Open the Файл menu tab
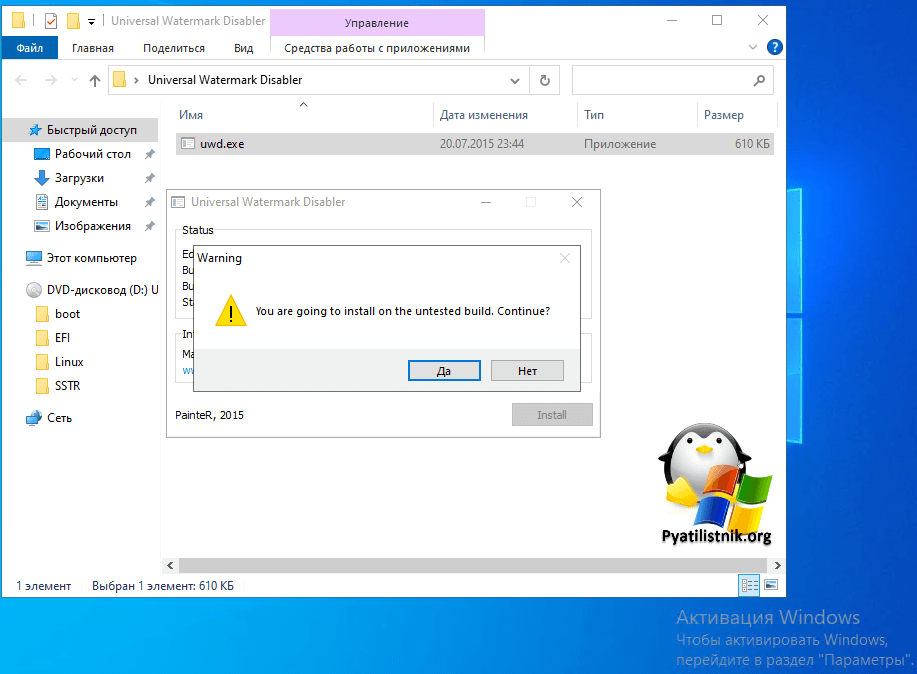Image resolution: width=917 pixels, height=674 pixels. tap(30, 48)
